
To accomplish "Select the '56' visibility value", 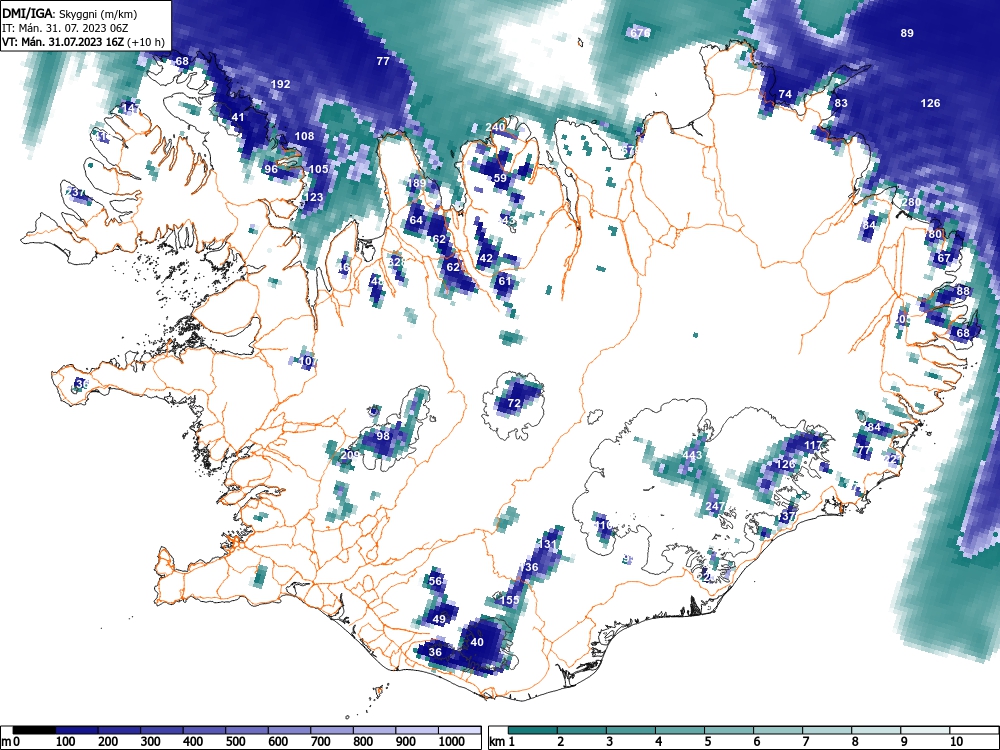I will pos(436,581).
